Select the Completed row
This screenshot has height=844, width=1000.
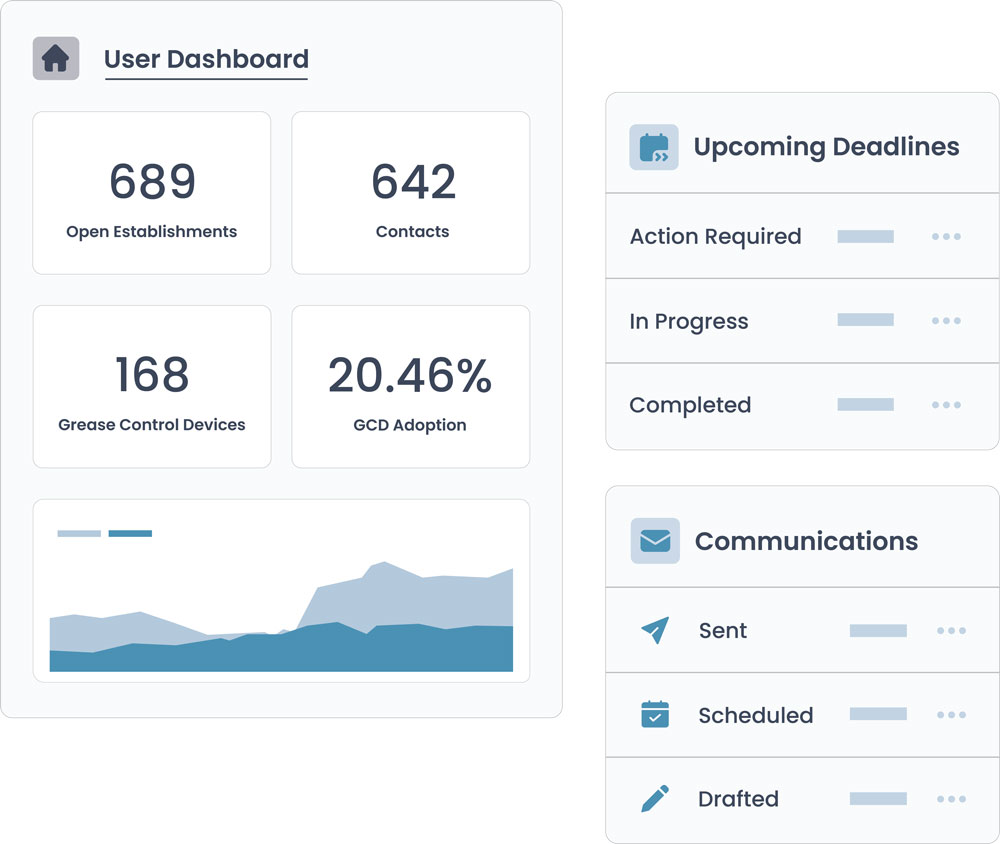click(x=802, y=406)
